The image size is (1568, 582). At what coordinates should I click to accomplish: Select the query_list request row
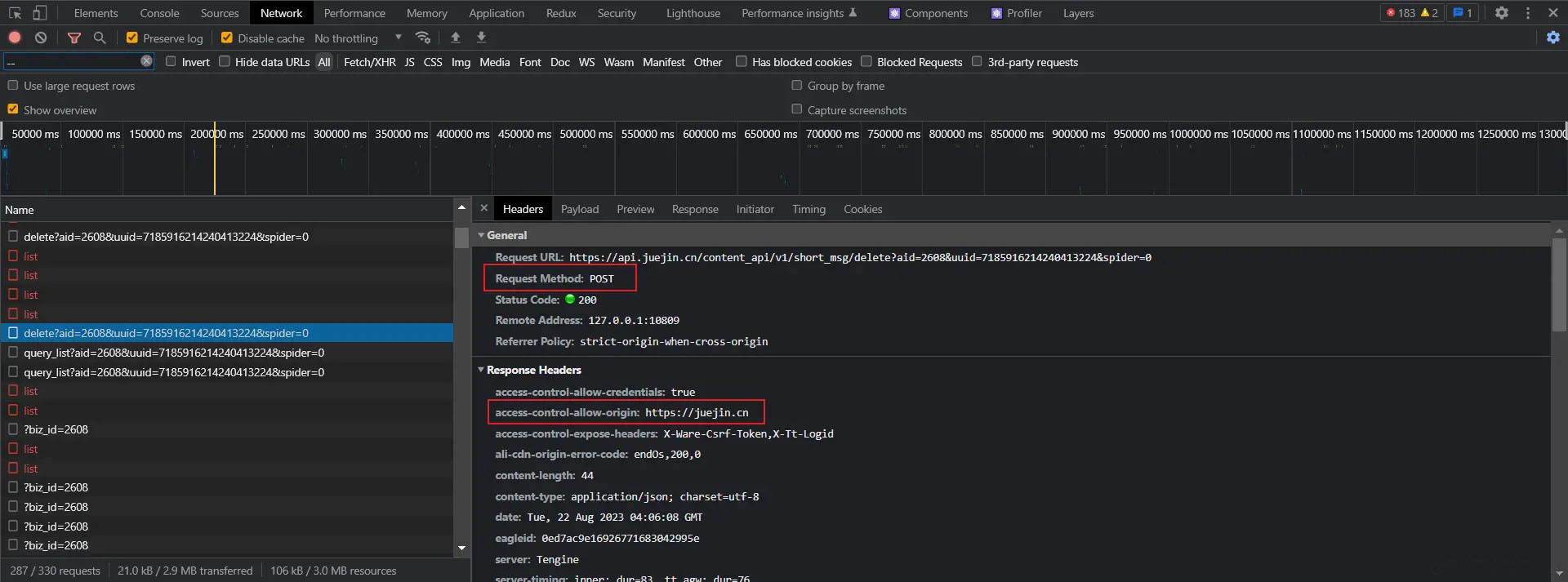(173, 353)
